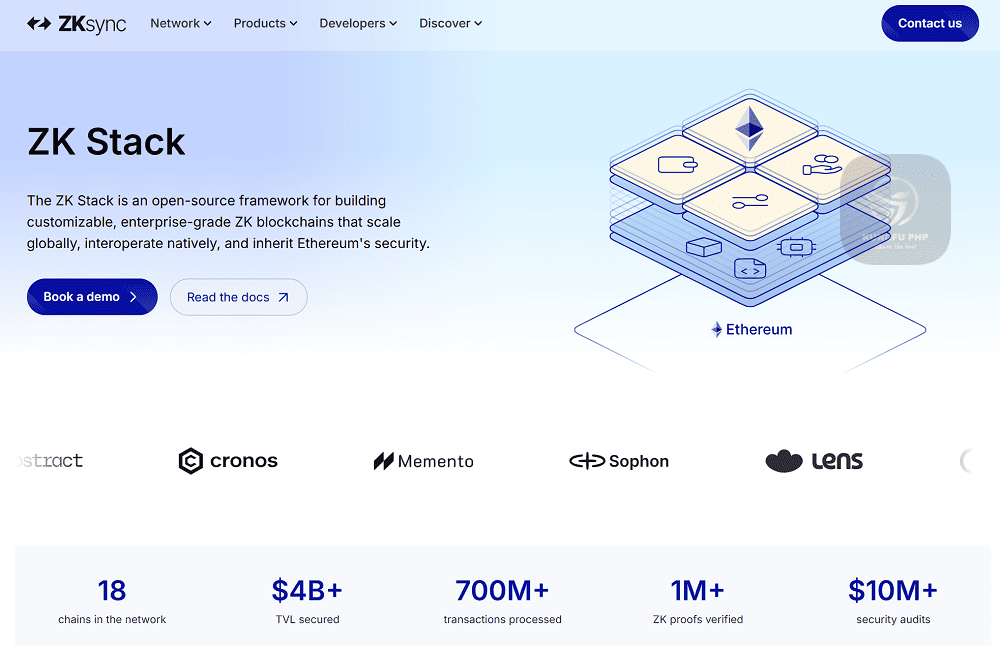Click the ZK Stack heading
1000x646 pixels.
tap(106, 142)
